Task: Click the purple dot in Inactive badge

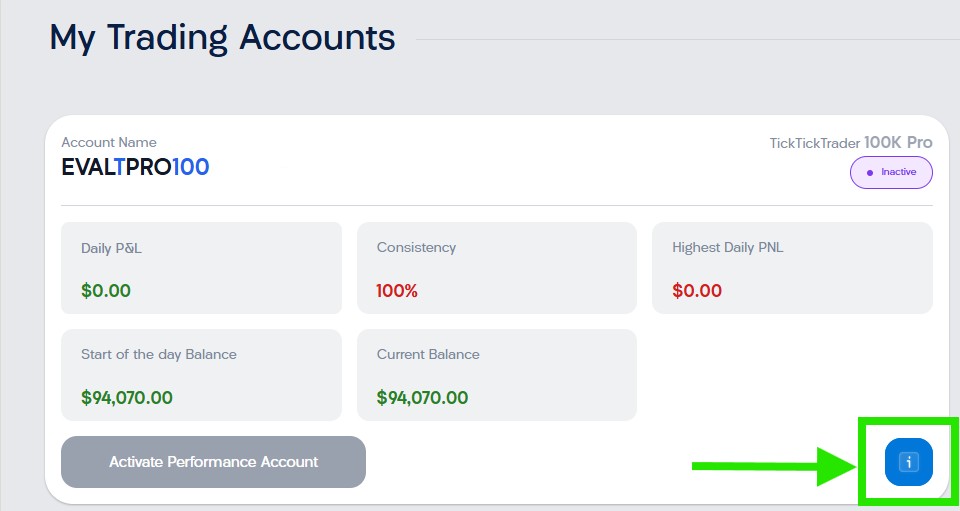Action: pos(870,173)
